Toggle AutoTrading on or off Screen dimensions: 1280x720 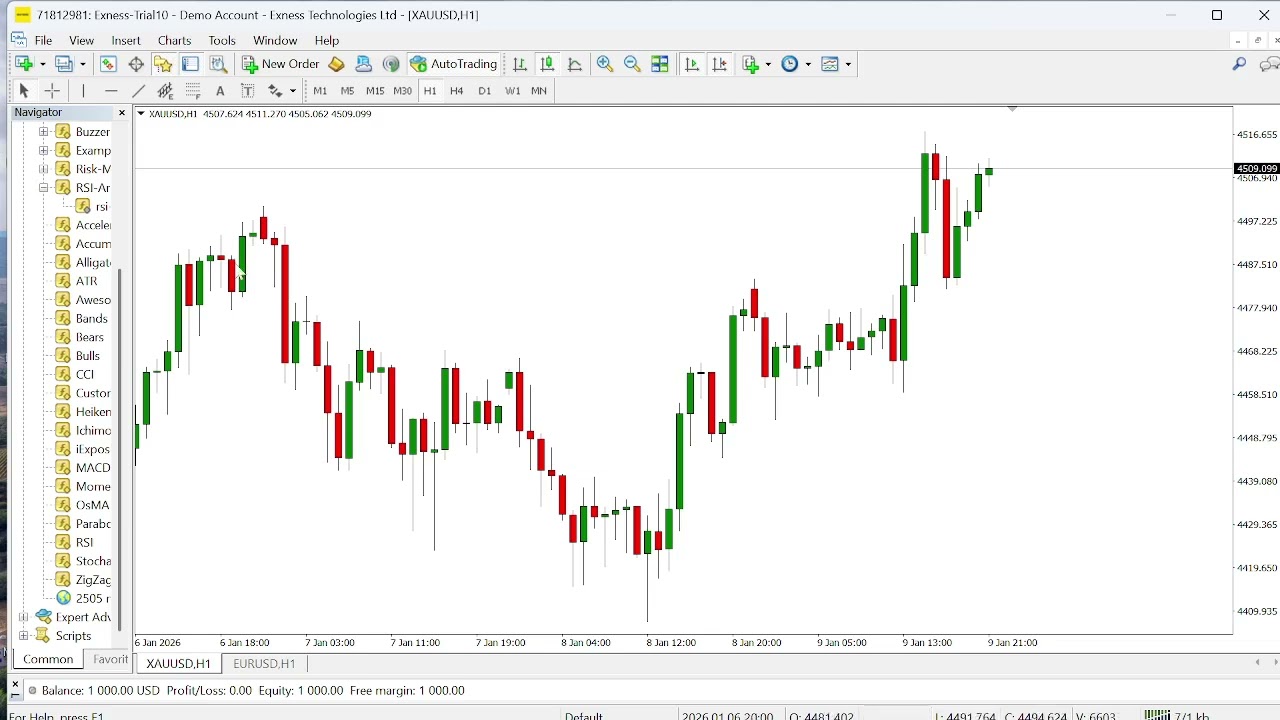click(x=453, y=64)
